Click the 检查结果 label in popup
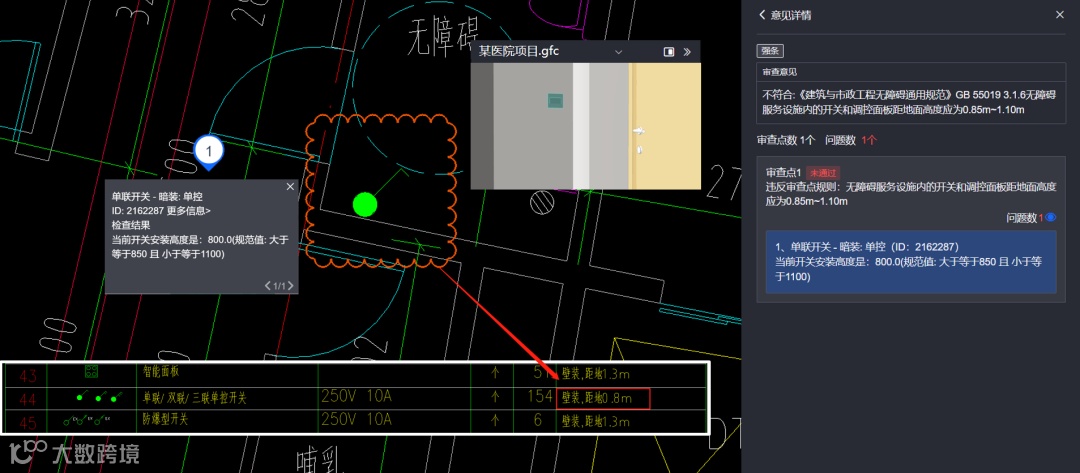 pos(131,224)
